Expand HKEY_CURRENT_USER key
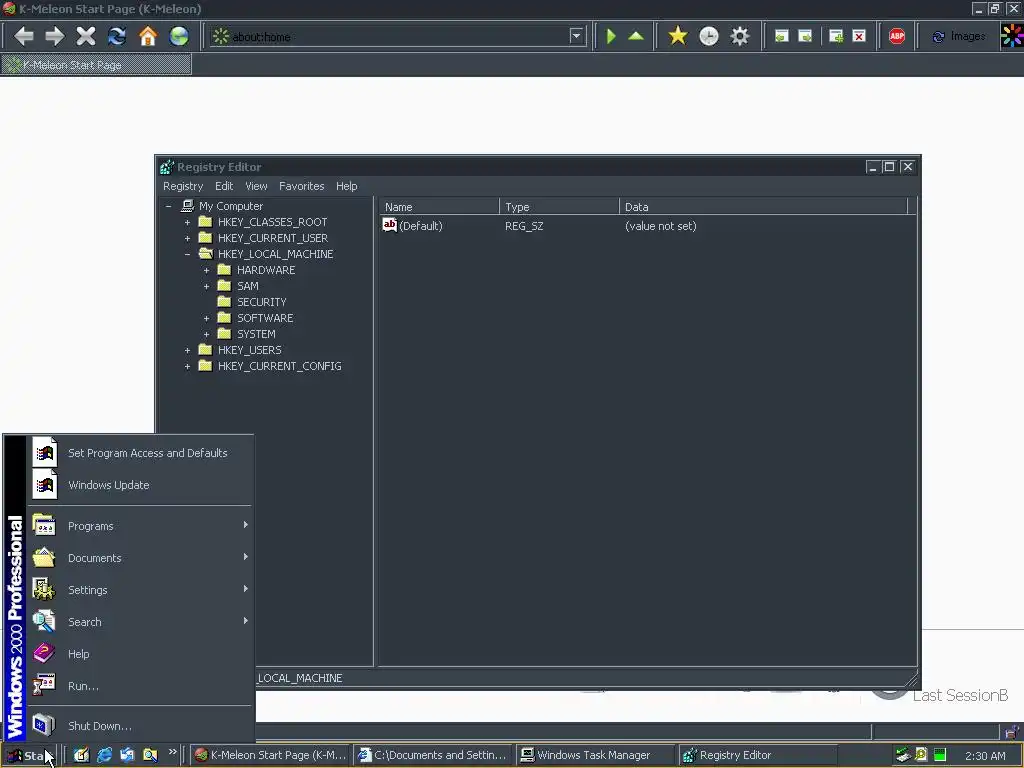 [x=187, y=238]
